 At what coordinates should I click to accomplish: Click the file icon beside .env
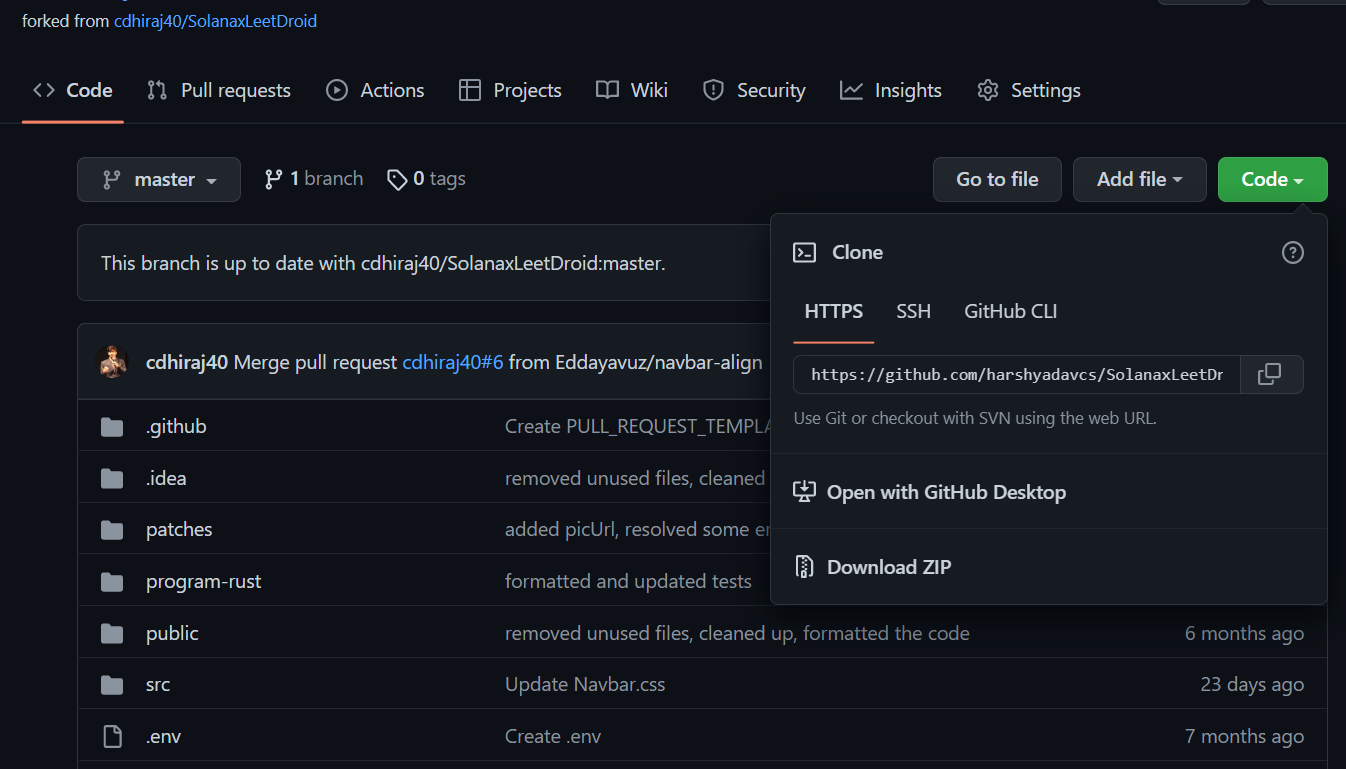pos(112,738)
